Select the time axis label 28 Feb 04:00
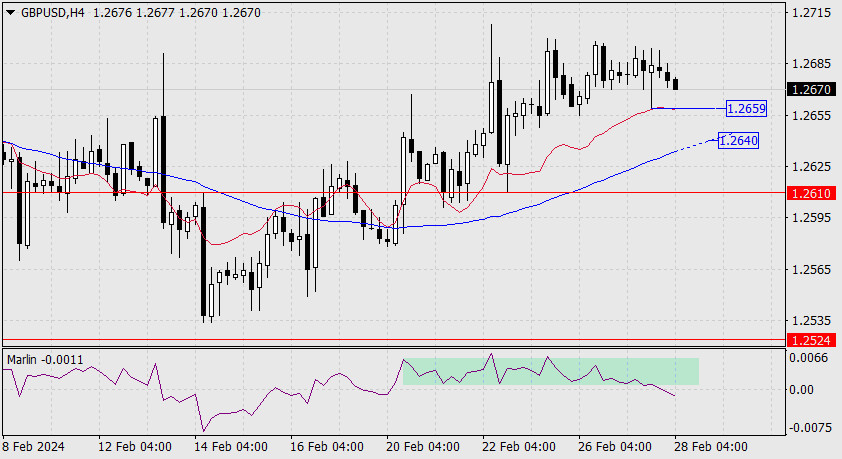 (x=711, y=447)
